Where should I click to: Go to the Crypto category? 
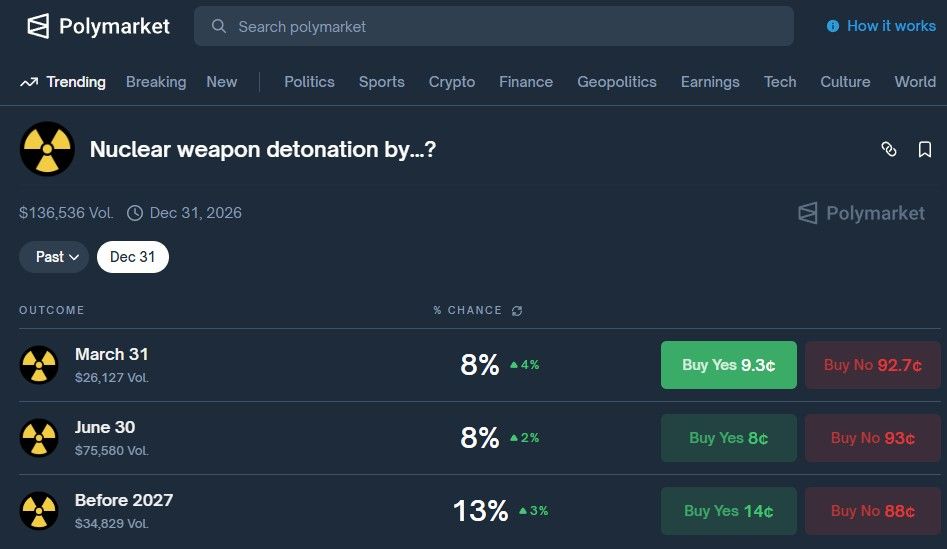tap(452, 82)
